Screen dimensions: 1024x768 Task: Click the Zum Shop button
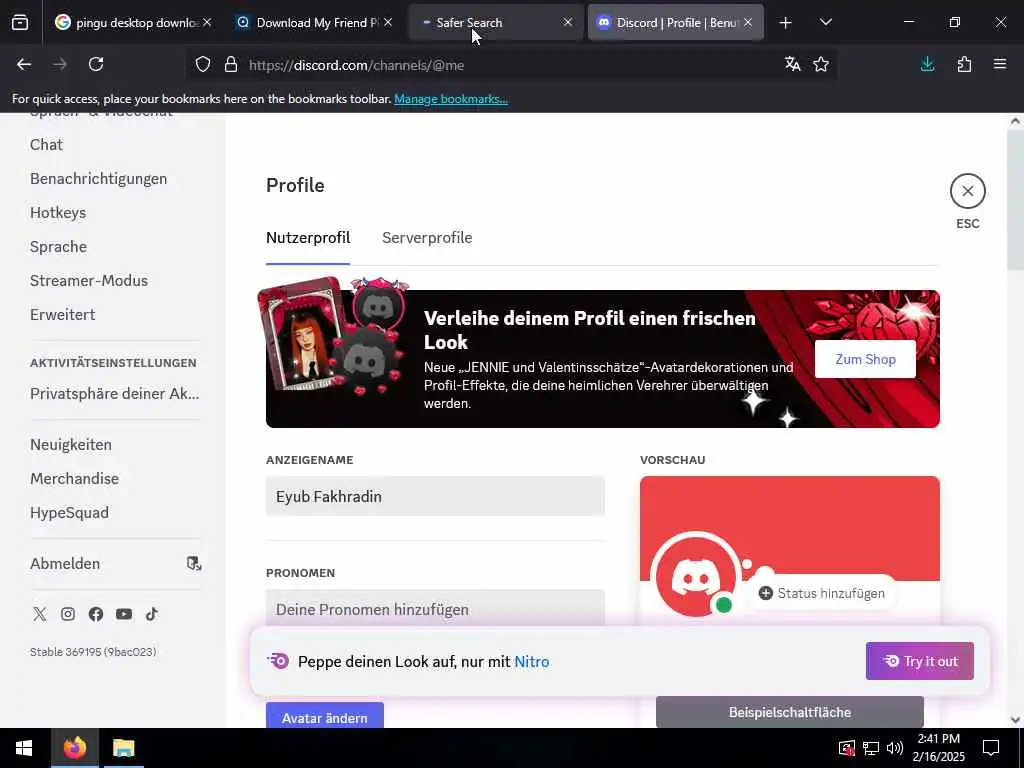coord(865,359)
